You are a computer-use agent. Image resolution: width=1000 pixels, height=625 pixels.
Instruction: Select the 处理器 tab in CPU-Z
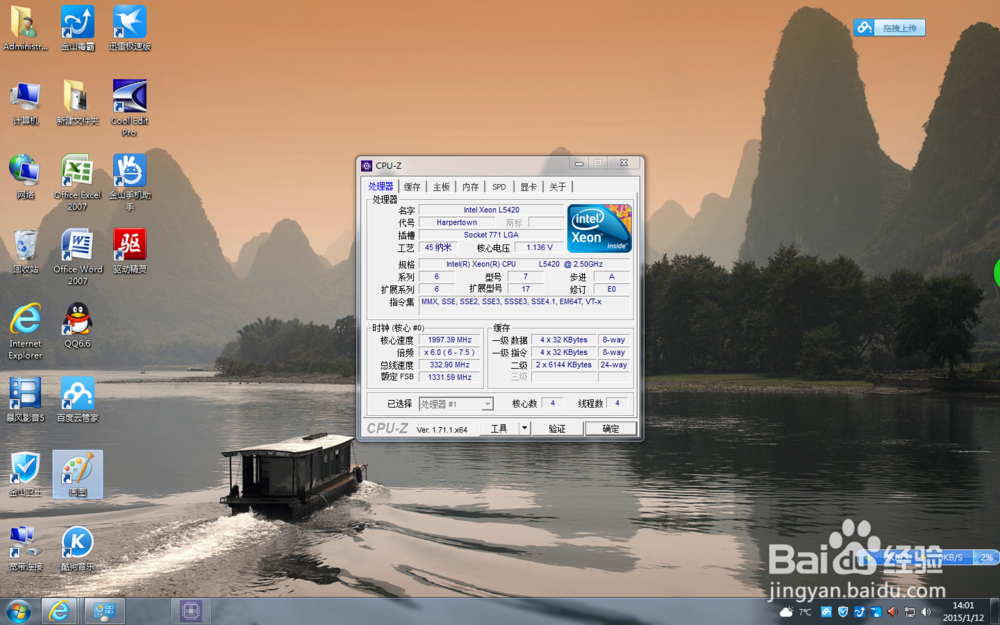point(381,186)
